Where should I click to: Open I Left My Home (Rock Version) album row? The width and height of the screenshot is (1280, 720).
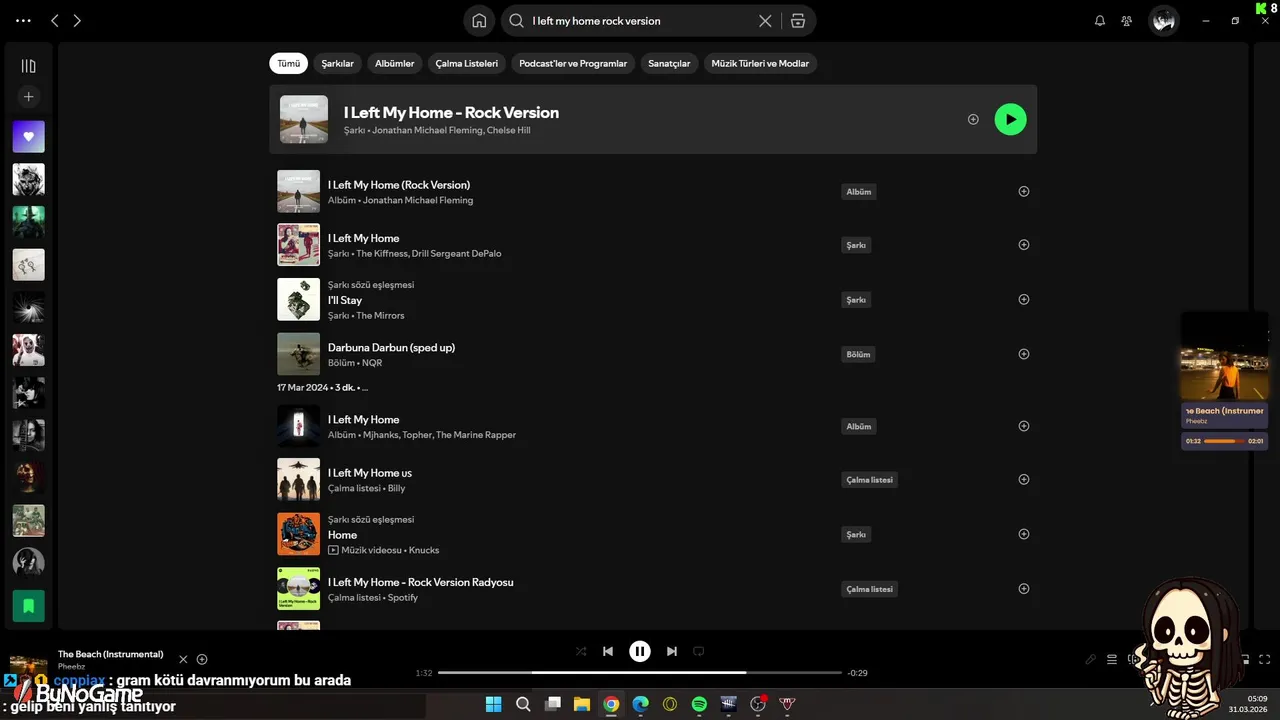click(653, 191)
